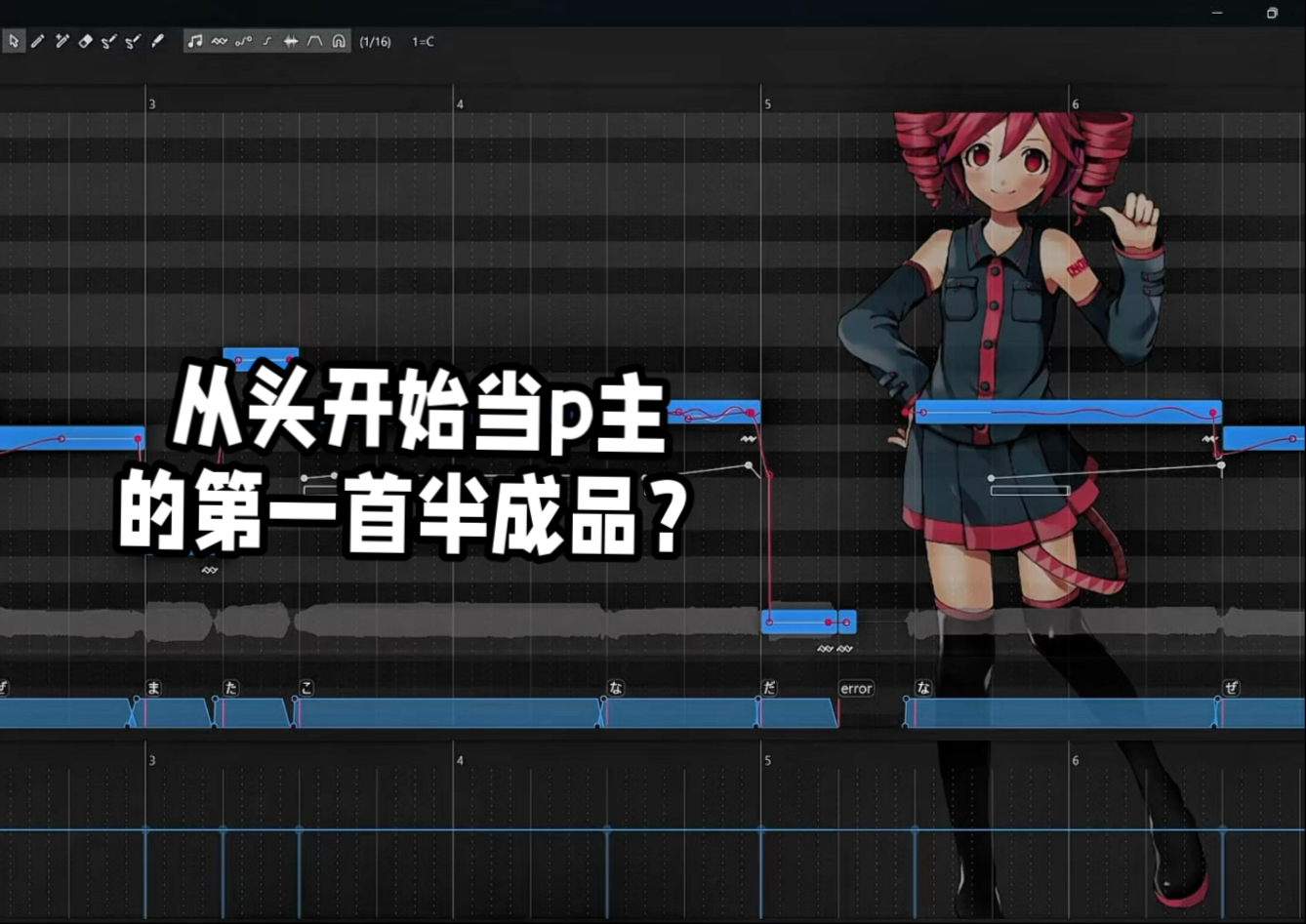Viewport: 1306px width, 924px height.
Task: Click bar 5 marker in piano roll ruler
Action: tap(767, 104)
